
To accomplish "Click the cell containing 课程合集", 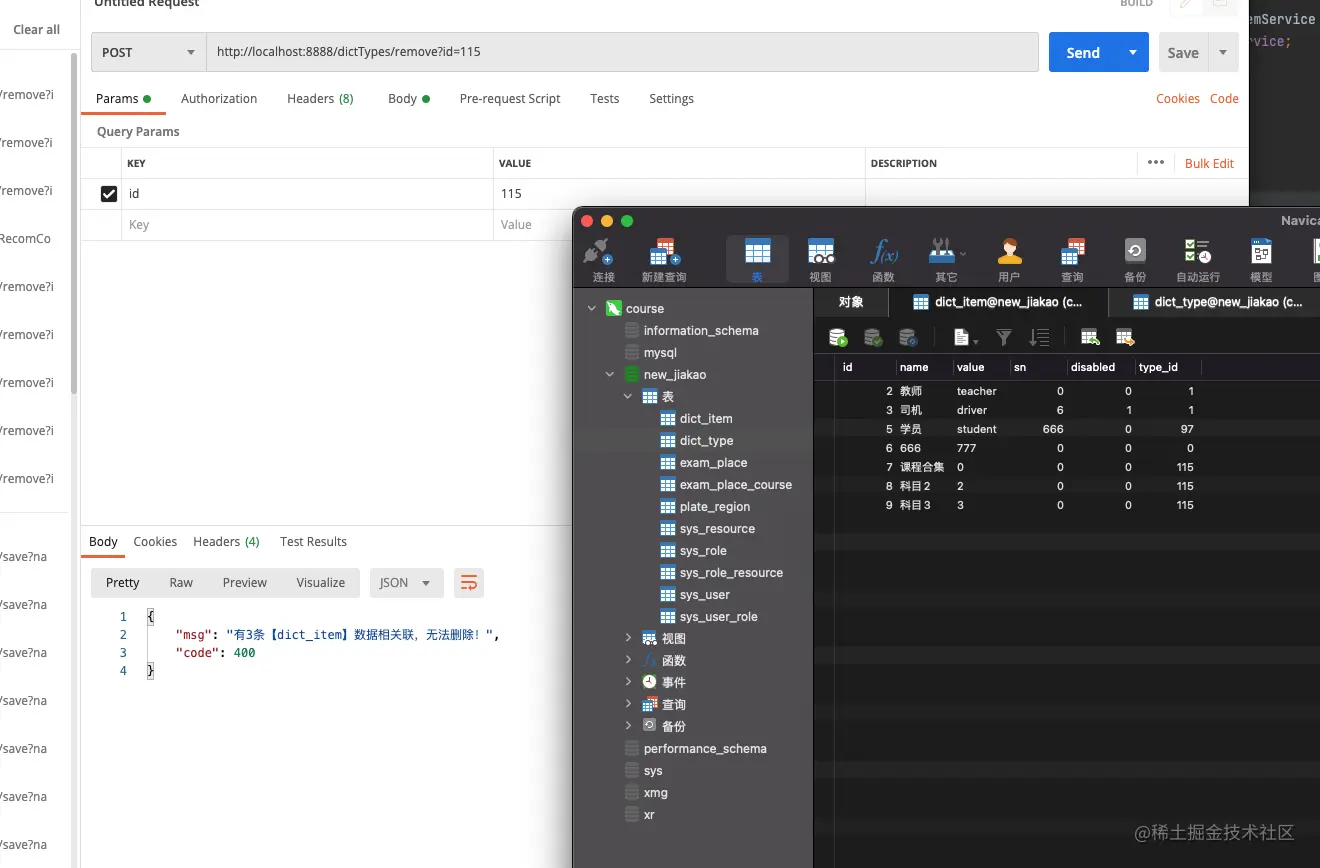I will [922, 467].
